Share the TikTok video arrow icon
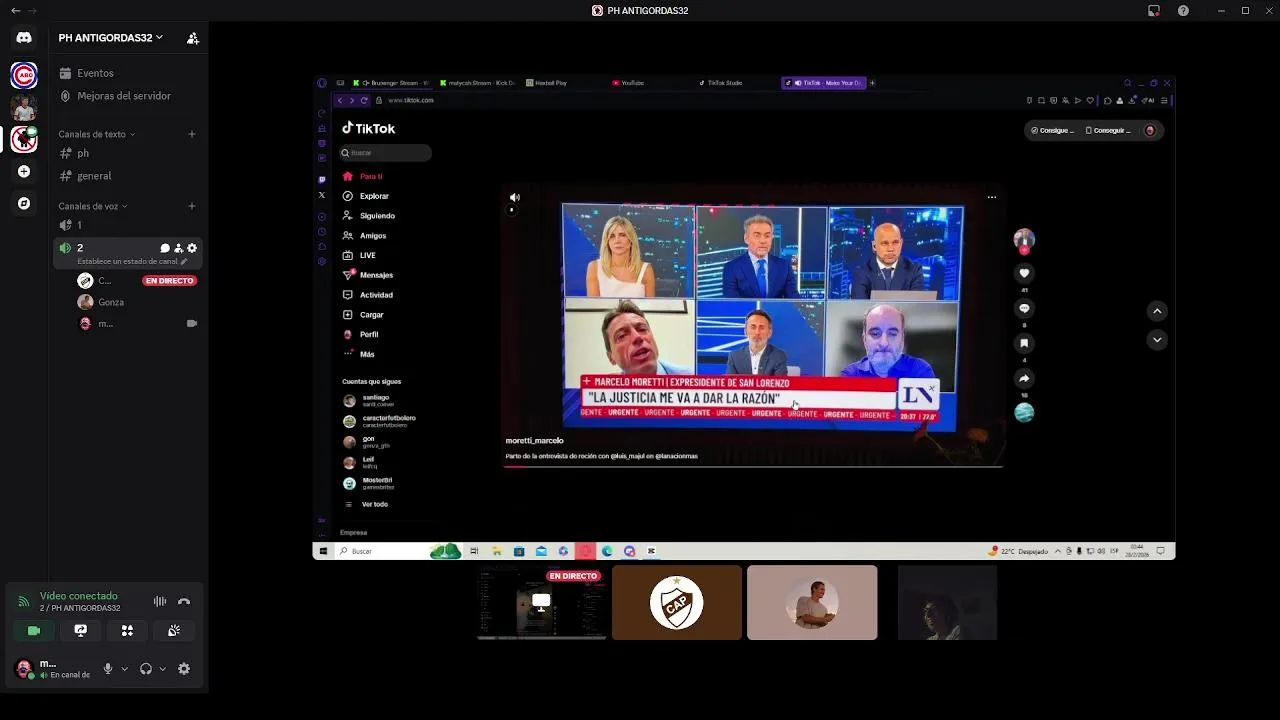 [x=1024, y=378]
